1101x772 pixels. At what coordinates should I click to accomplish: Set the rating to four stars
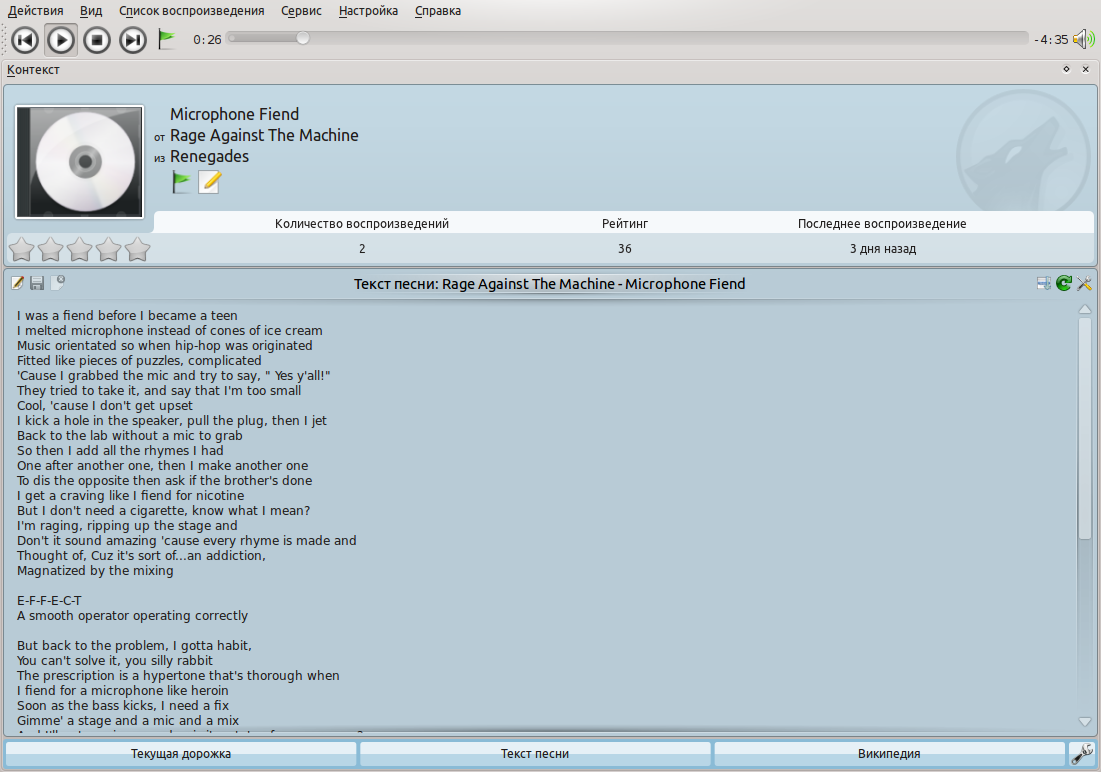(x=108, y=249)
